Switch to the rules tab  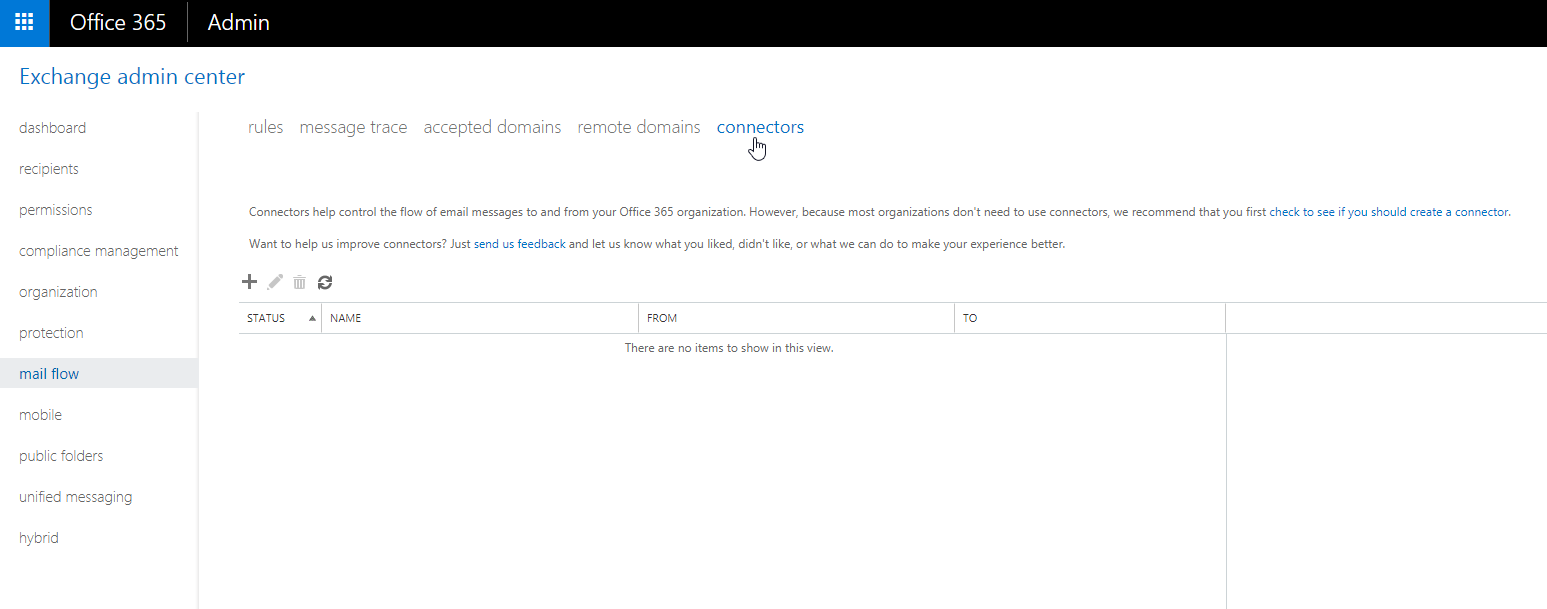[265, 126]
